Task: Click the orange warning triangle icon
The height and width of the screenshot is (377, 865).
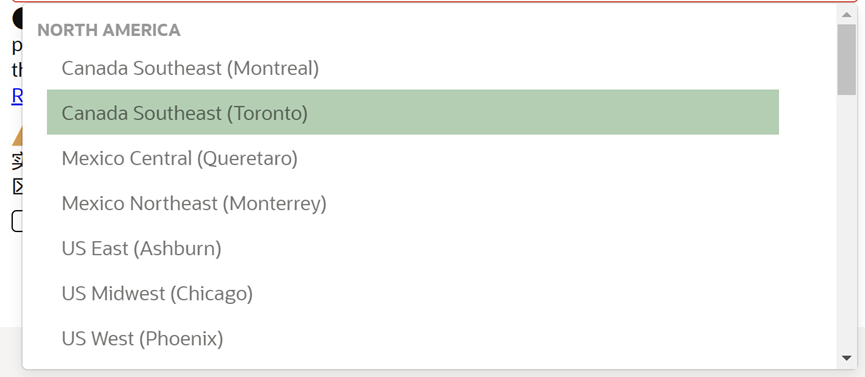Action: tap(17, 136)
